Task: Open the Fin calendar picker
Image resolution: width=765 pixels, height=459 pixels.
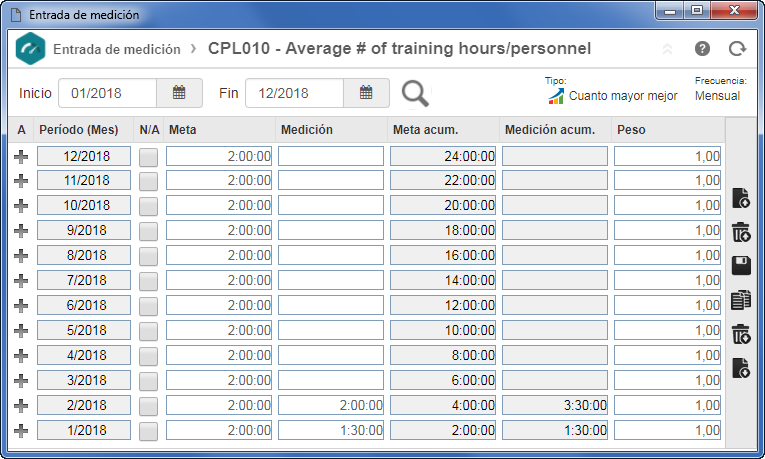Action: (366, 93)
